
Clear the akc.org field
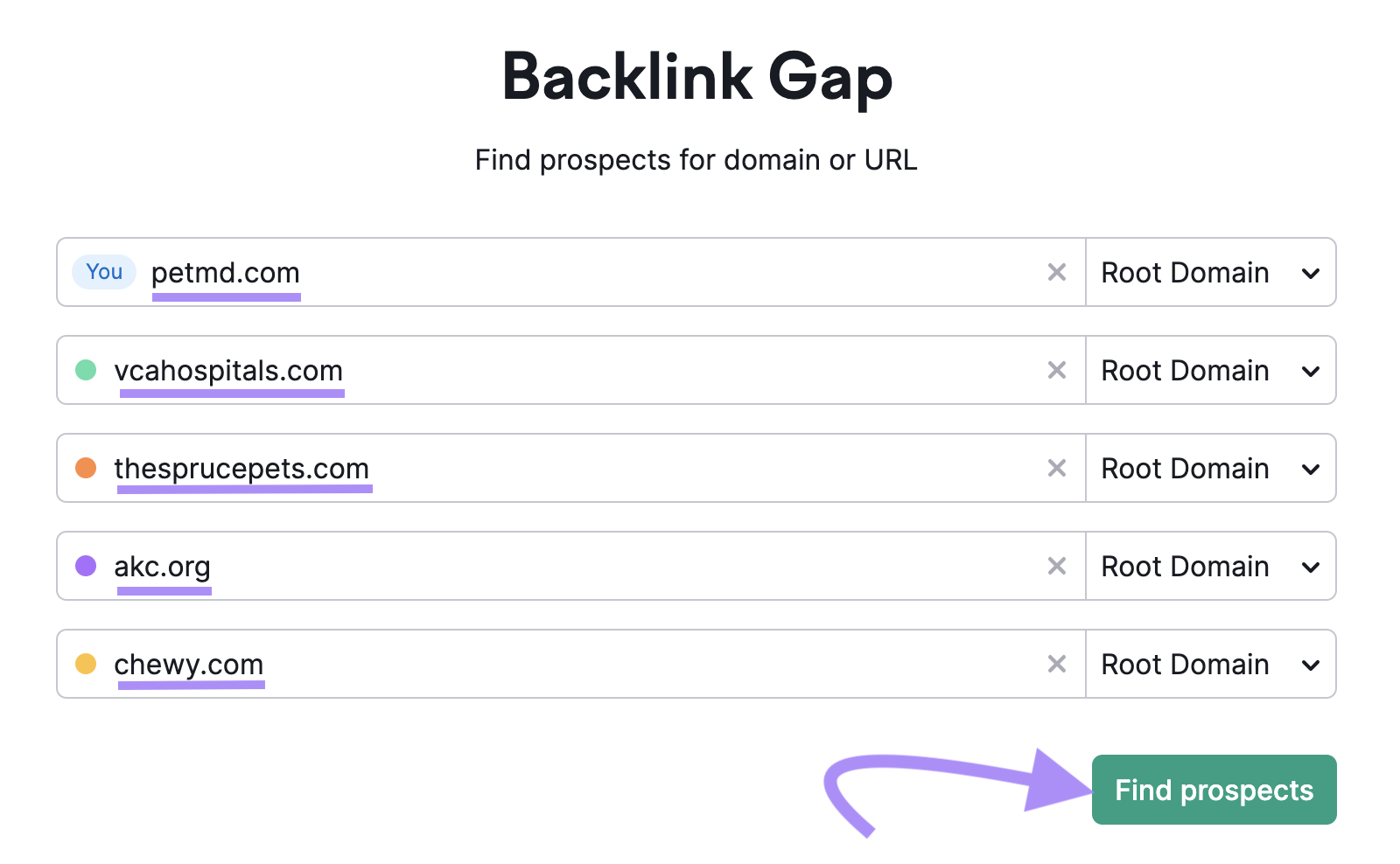(1057, 567)
